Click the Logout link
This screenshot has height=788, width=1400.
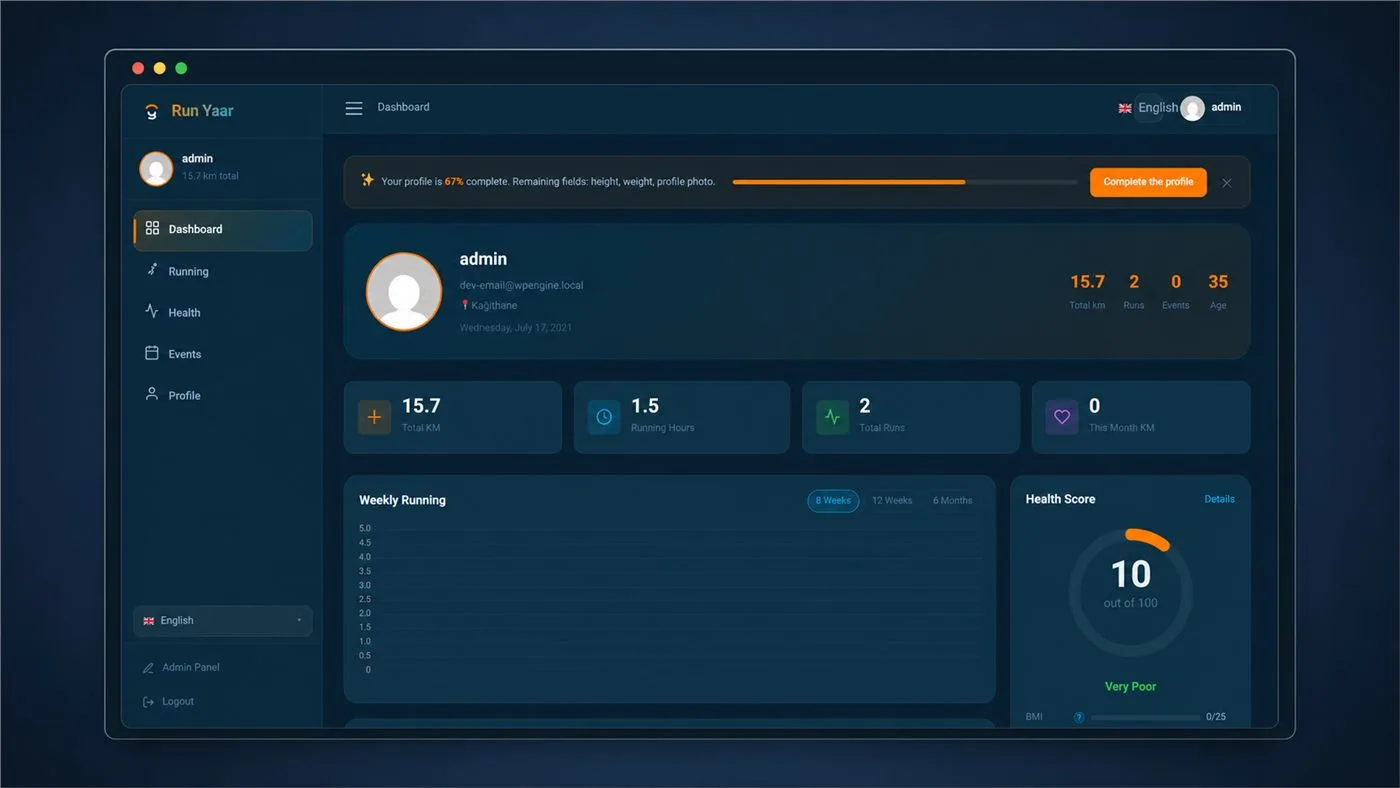tap(168, 701)
